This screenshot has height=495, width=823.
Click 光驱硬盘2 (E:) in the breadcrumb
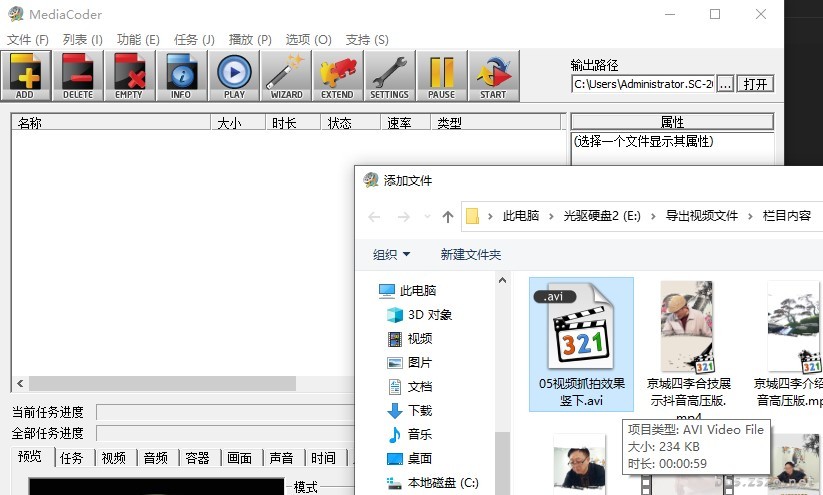602,216
